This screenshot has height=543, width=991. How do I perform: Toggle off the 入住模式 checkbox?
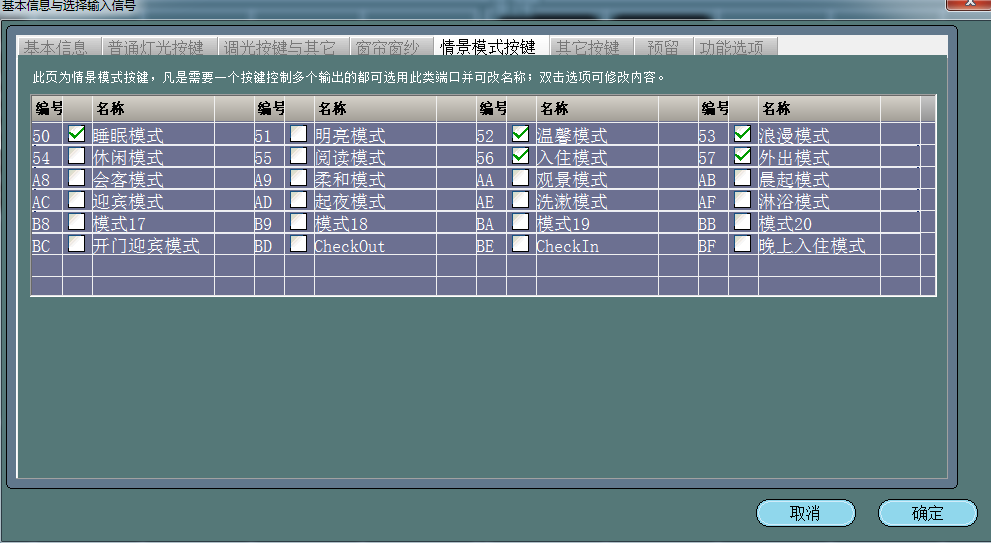pyautogui.click(x=520, y=155)
